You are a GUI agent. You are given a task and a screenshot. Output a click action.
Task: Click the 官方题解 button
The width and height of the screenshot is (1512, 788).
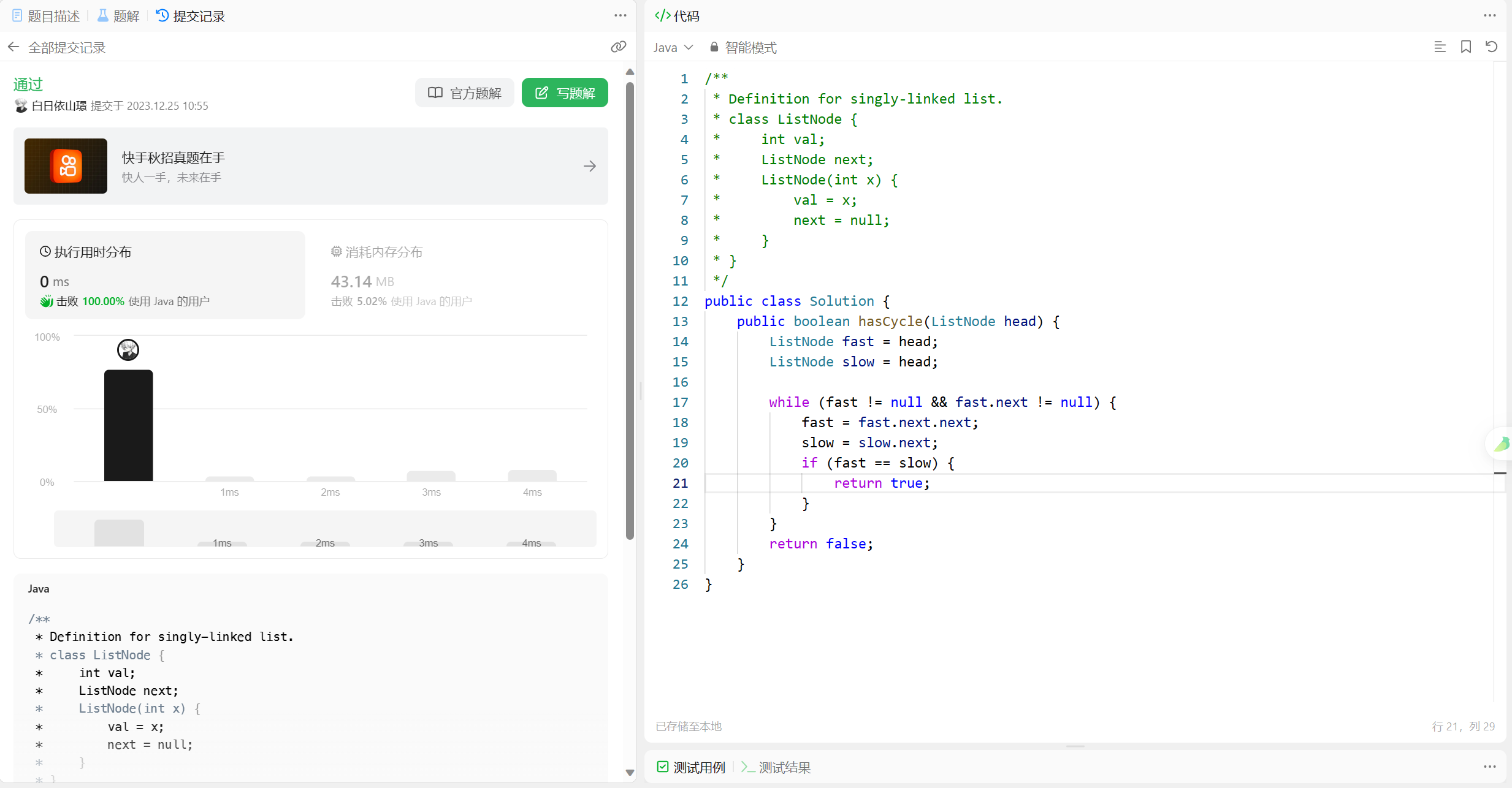tap(465, 93)
